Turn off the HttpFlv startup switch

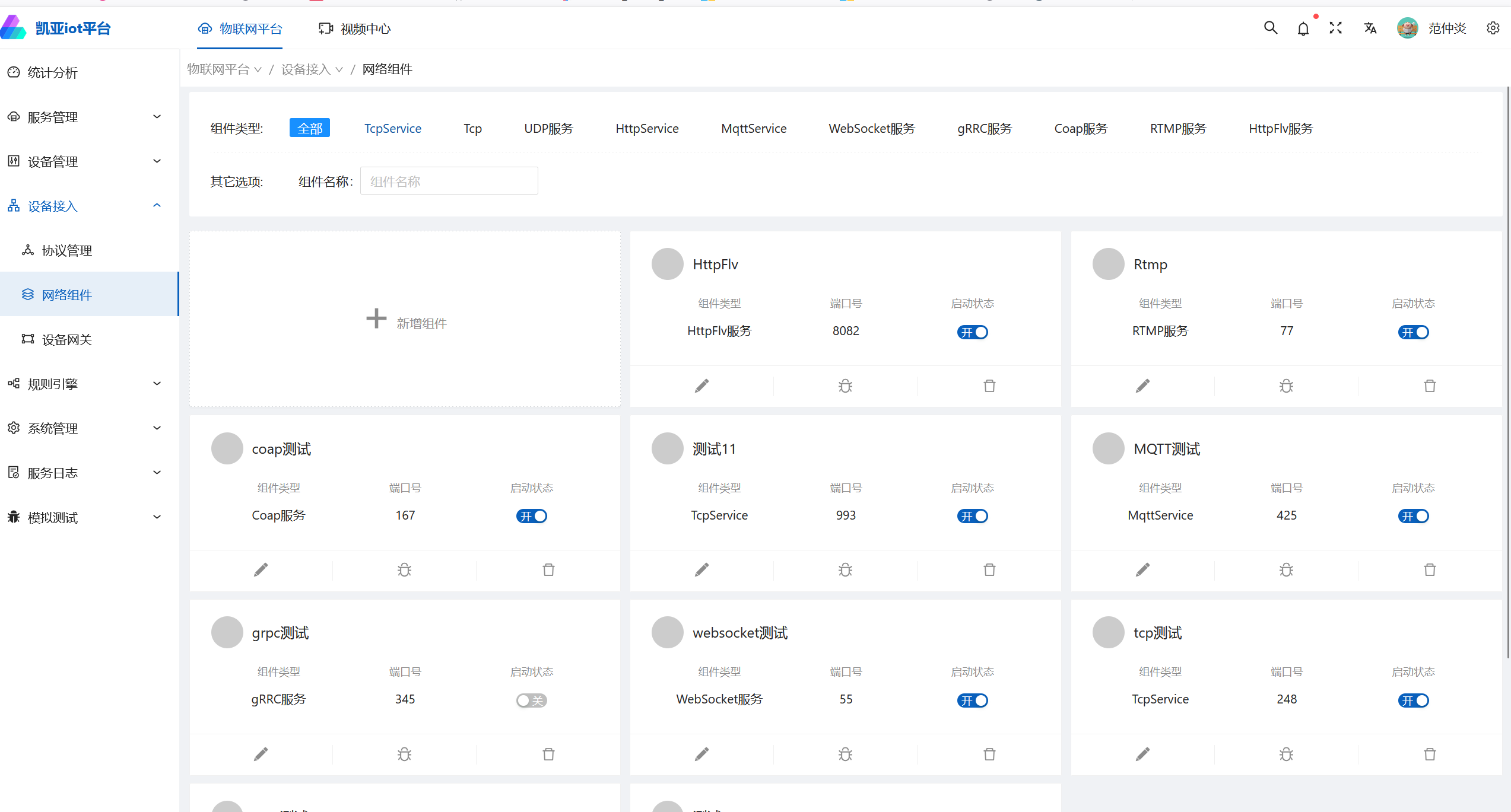pyautogui.click(x=972, y=332)
